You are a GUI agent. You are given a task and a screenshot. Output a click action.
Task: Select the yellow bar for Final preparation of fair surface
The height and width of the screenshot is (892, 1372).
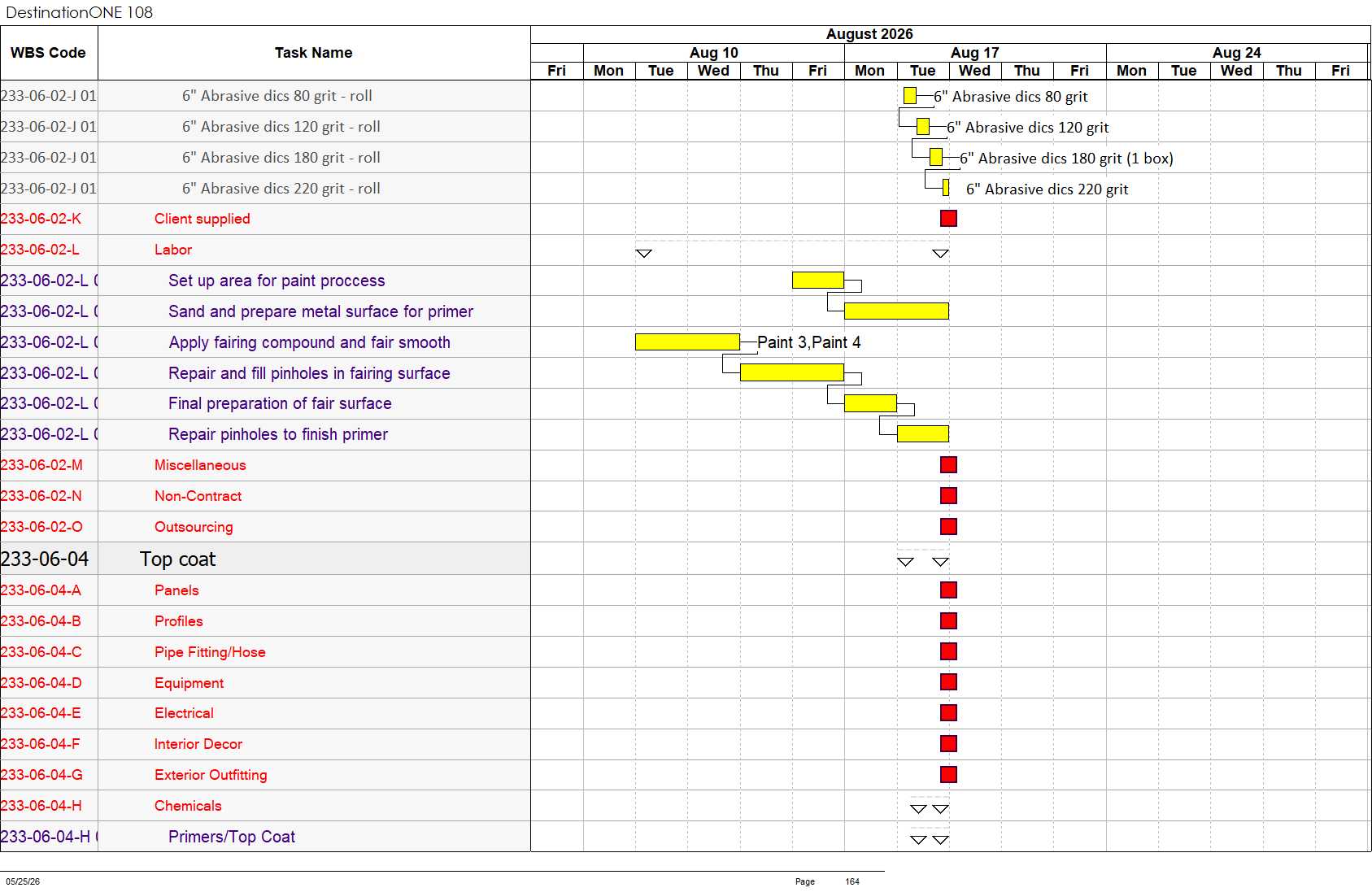[870, 402]
